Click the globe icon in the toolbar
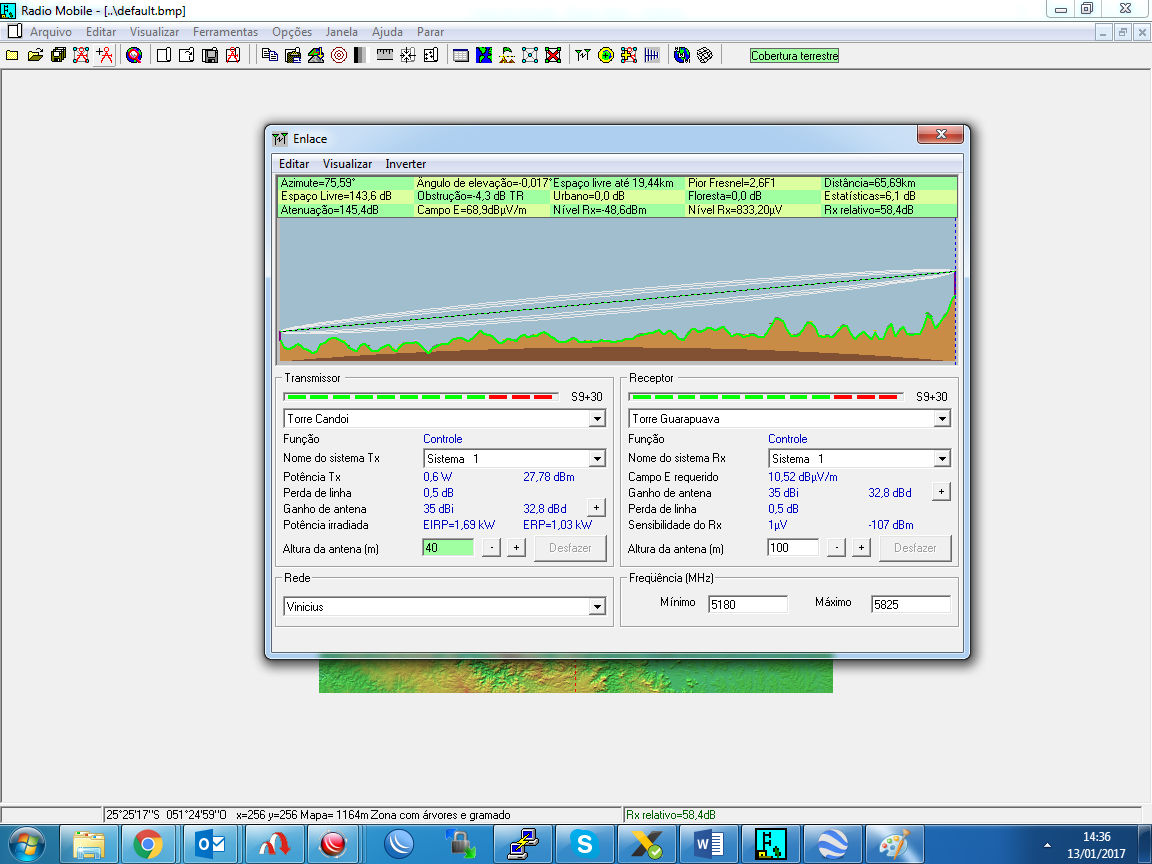This screenshot has width=1152, height=864. click(x=682, y=56)
